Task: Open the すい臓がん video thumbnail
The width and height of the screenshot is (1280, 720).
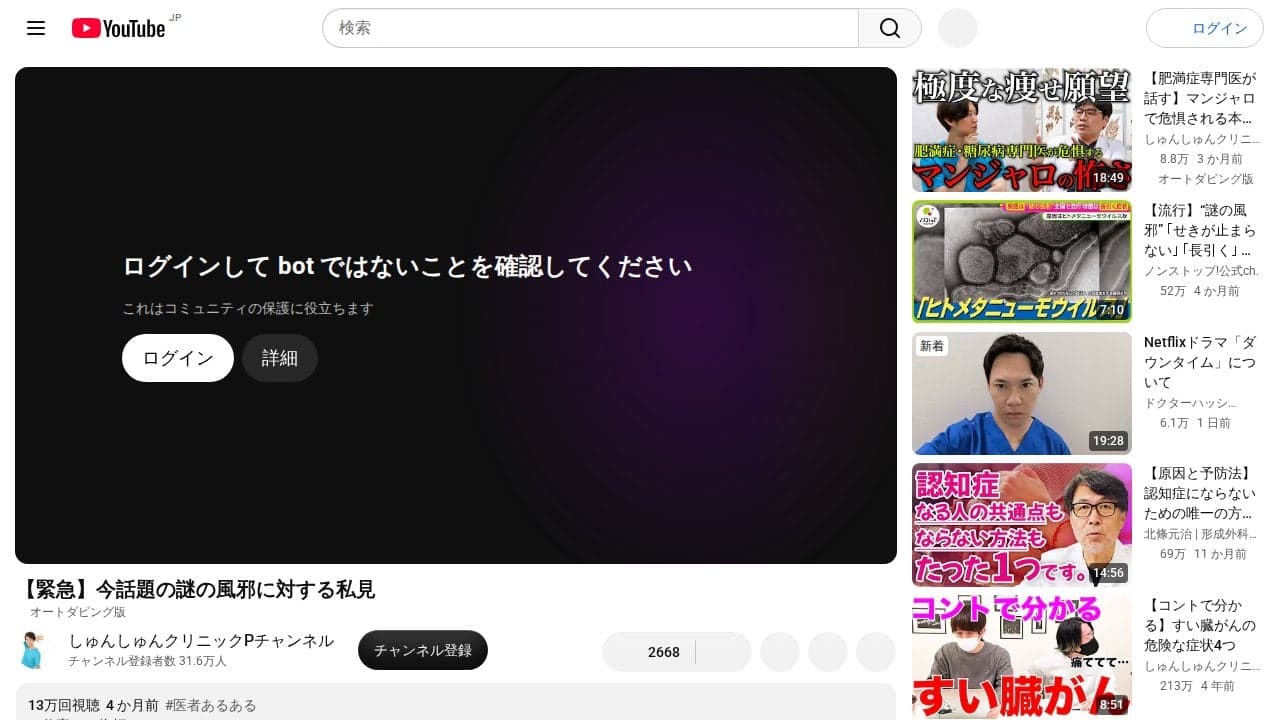Action: [1022, 656]
